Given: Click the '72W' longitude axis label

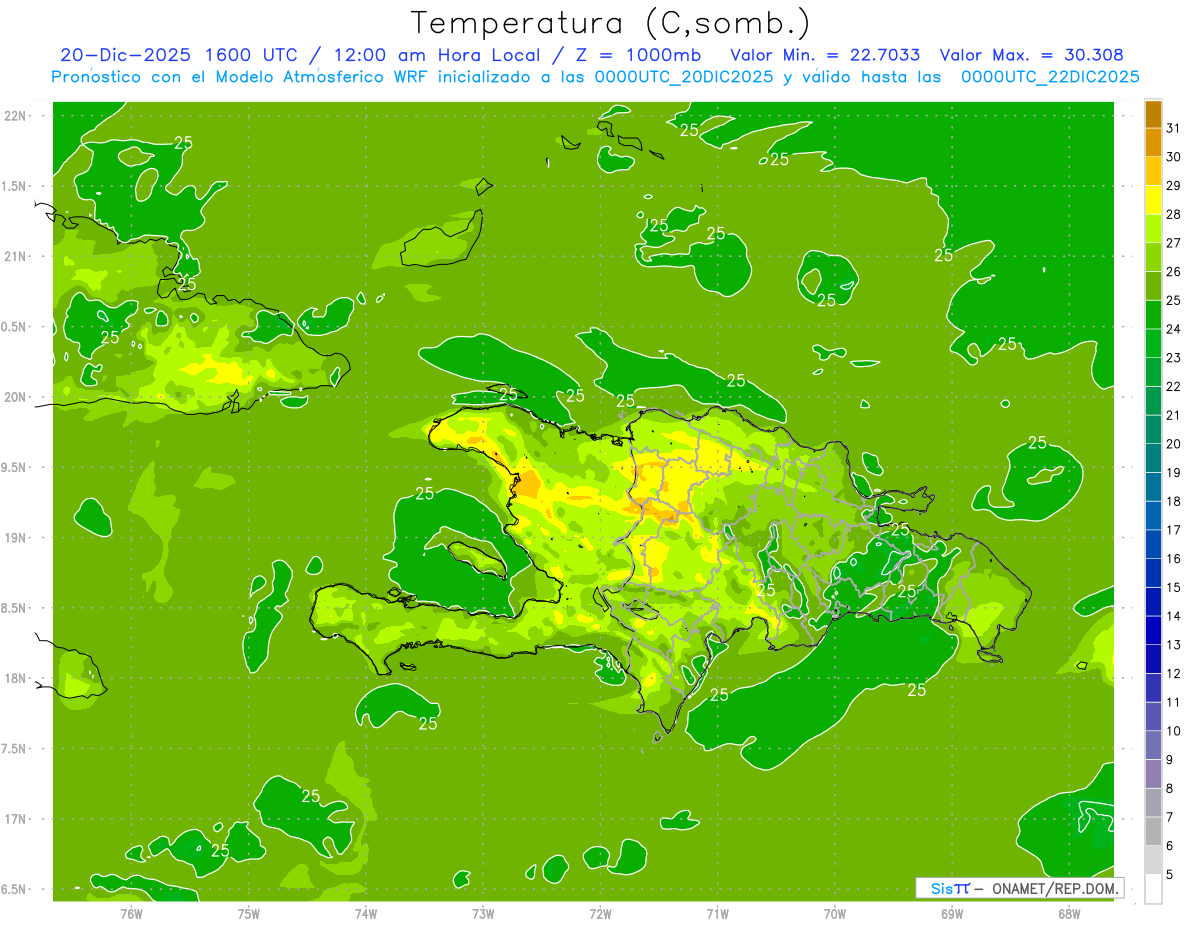Looking at the screenshot, I should point(600,913).
